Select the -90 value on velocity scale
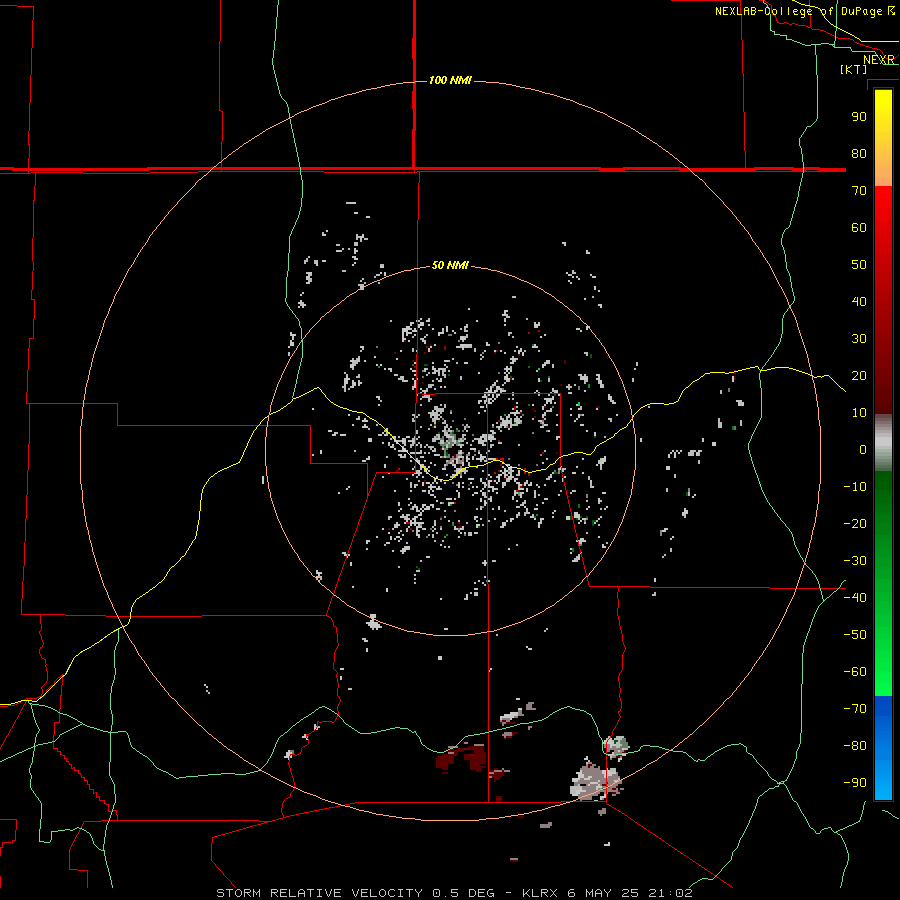The image size is (900, 900). [855, 782]
